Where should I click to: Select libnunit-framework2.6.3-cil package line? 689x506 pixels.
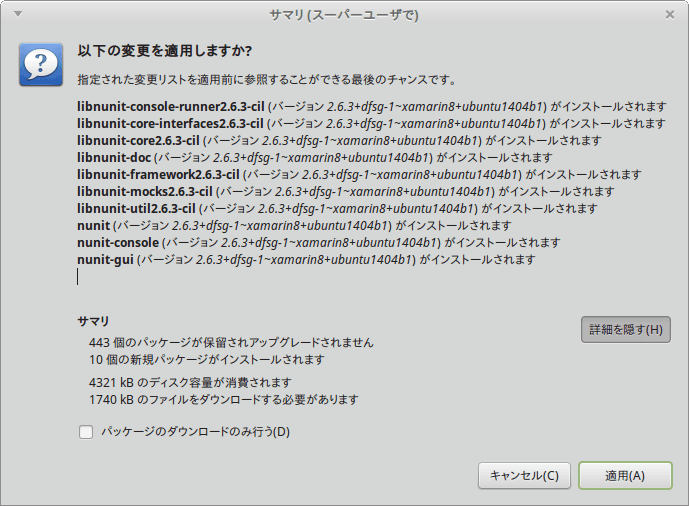pos(359,174)
